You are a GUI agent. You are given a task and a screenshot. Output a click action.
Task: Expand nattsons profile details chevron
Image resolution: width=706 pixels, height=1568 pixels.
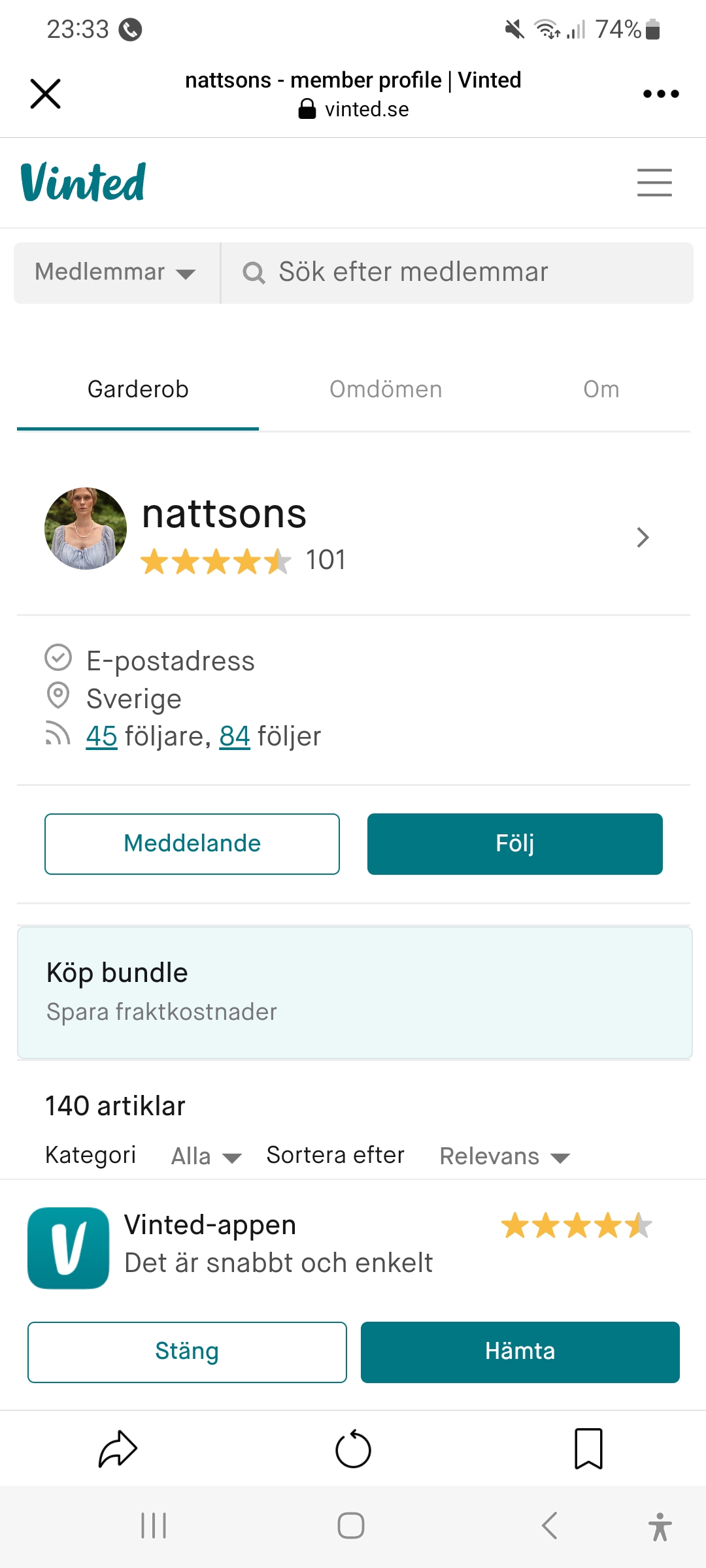pos(643,537)
